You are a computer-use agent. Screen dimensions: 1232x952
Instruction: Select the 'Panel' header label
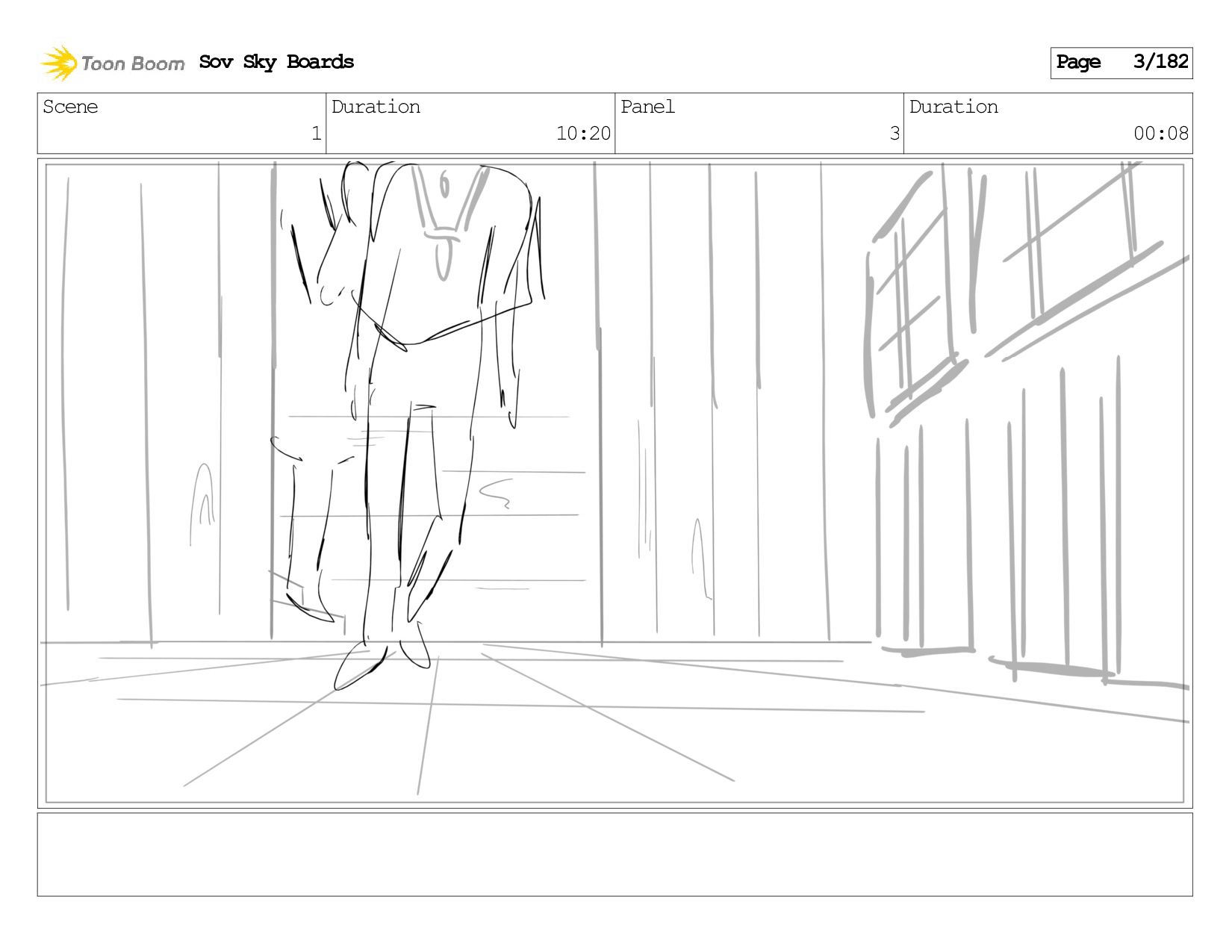point(647,107)
